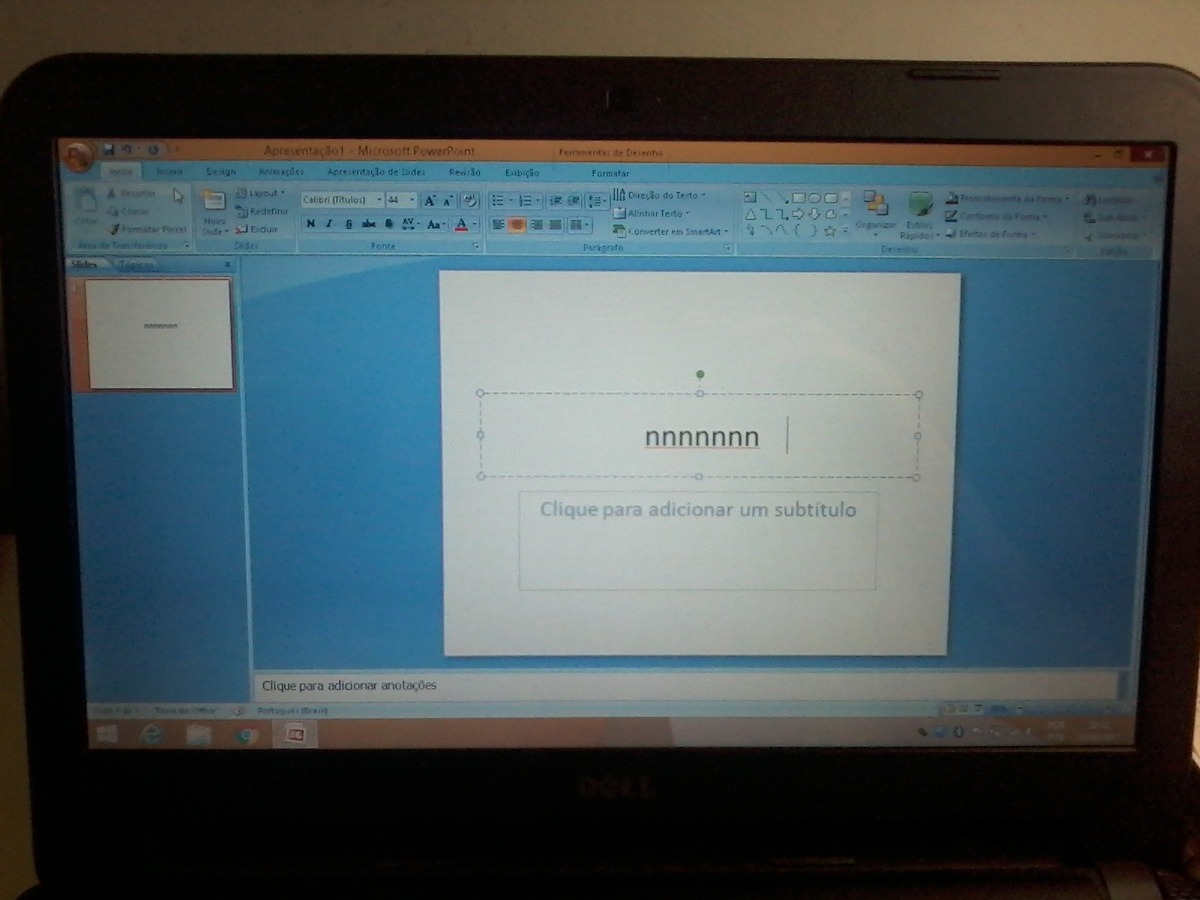Screen dimensions: 1200x900
Task: Toggle strikethrough (abc) formatting
Action: (x=368, y=224)
